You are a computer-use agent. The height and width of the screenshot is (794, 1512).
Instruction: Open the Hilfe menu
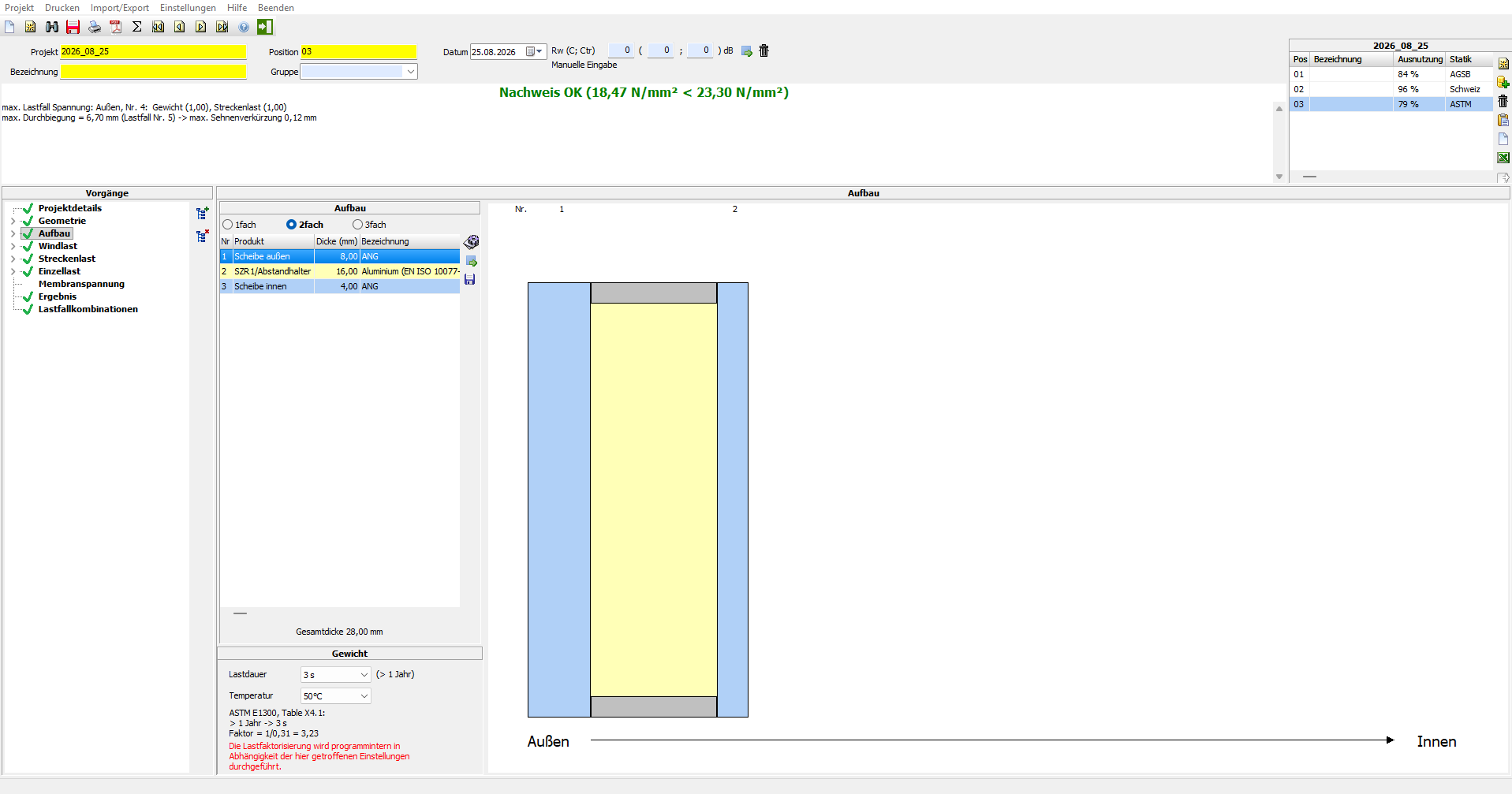237,8
